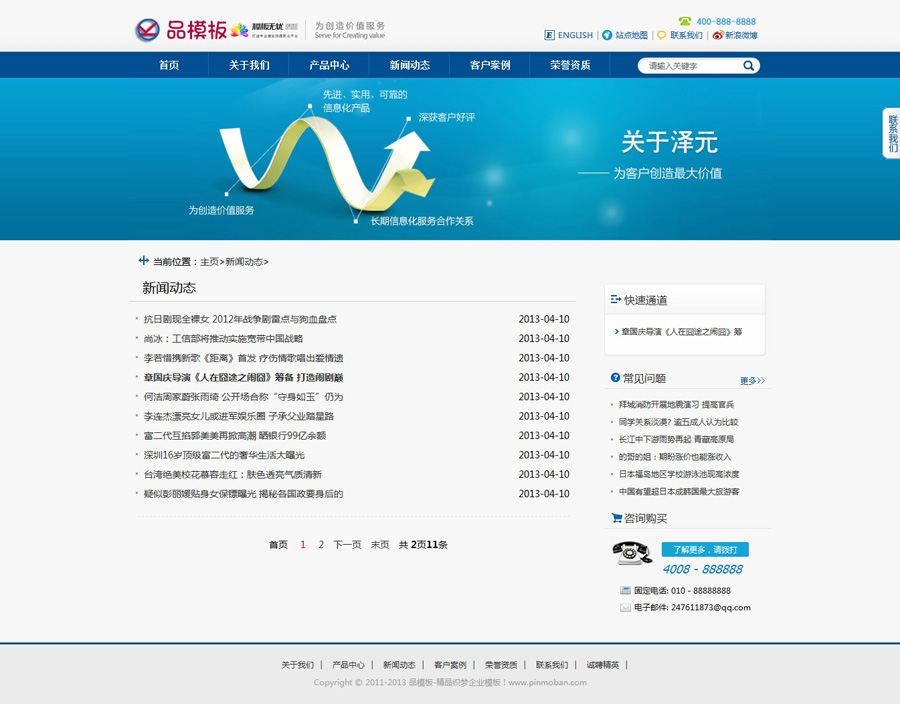Click 诚聘精英 link in the footer
This screenshot has height=704, width=900.
(602, 665)
